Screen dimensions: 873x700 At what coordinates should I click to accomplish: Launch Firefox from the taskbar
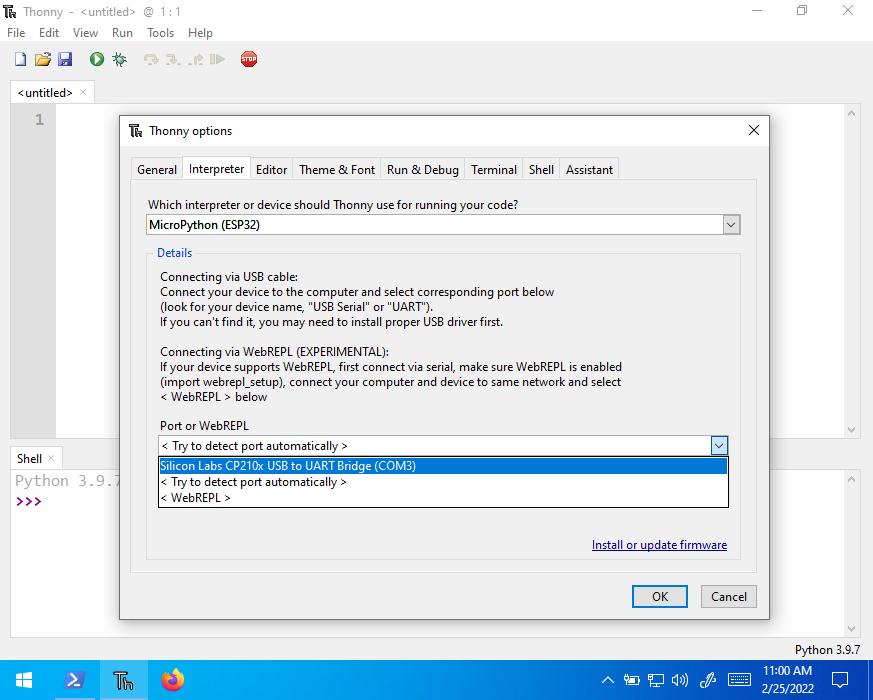click(x=173, y=680)
